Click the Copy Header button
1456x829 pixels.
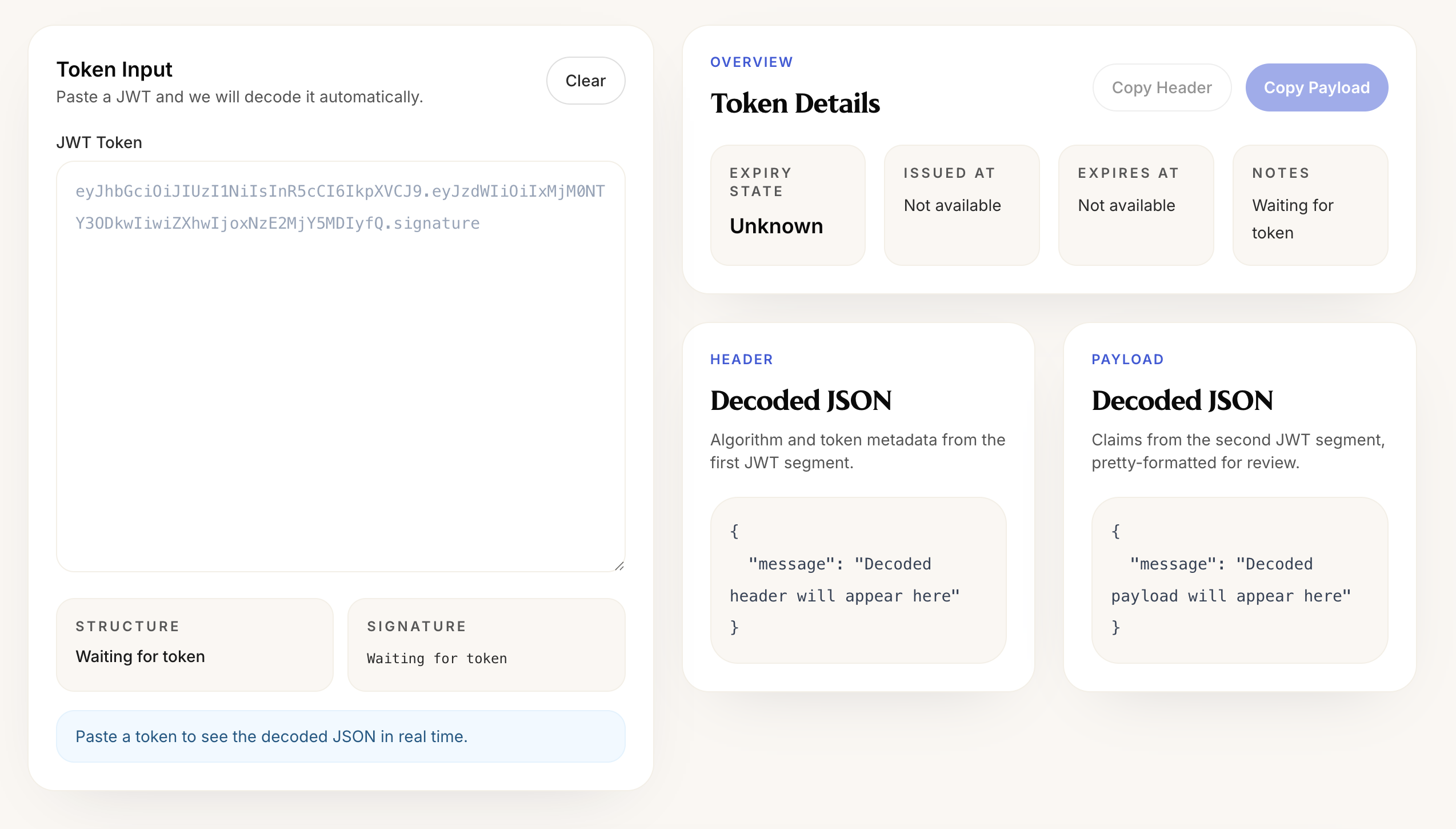[x=1162, y=87]
